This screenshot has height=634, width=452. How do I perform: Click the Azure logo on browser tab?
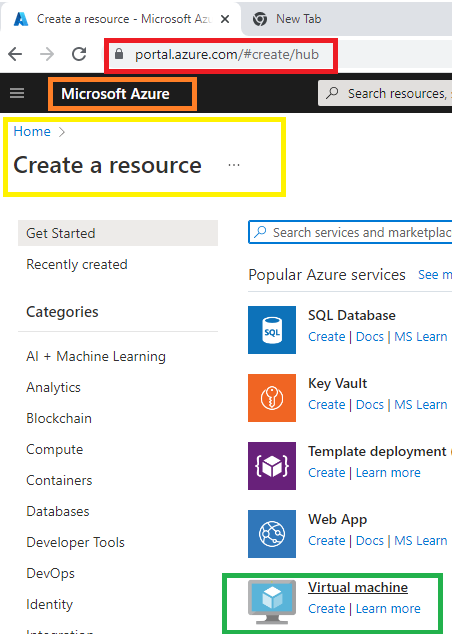21,19
